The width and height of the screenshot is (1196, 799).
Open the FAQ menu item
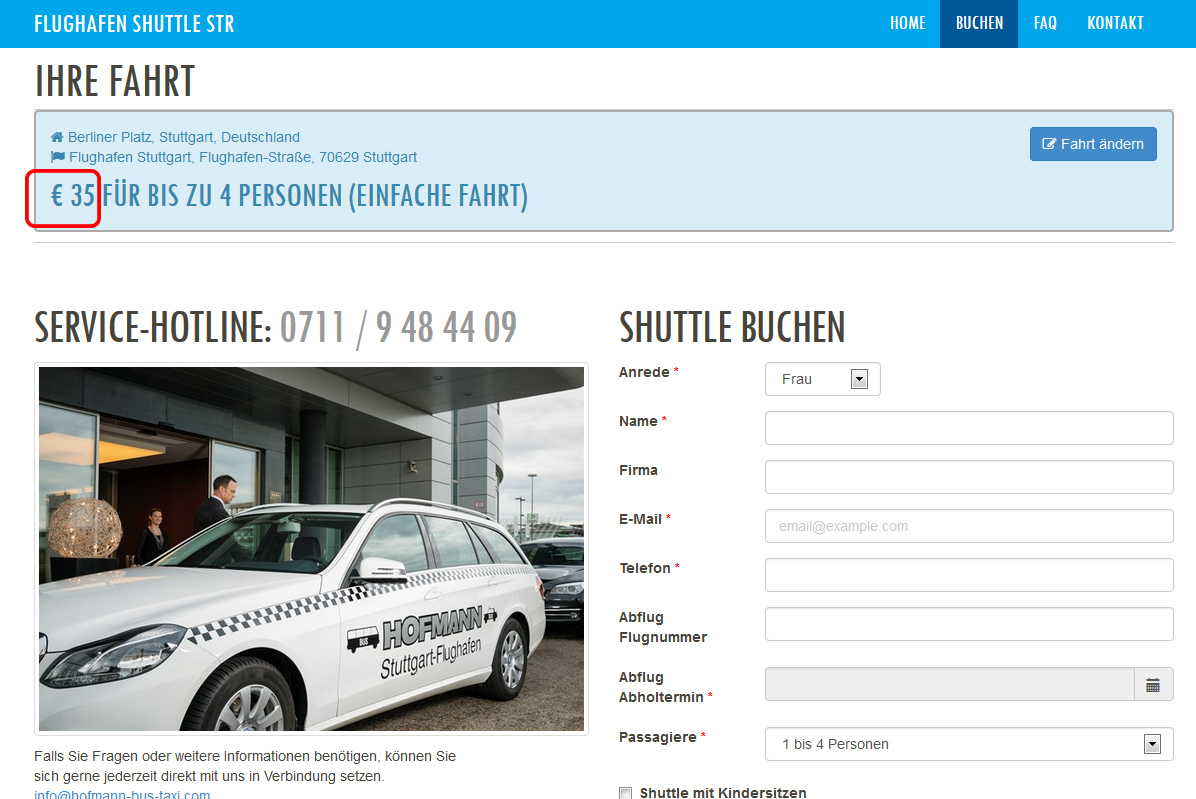click(1045, 24)
